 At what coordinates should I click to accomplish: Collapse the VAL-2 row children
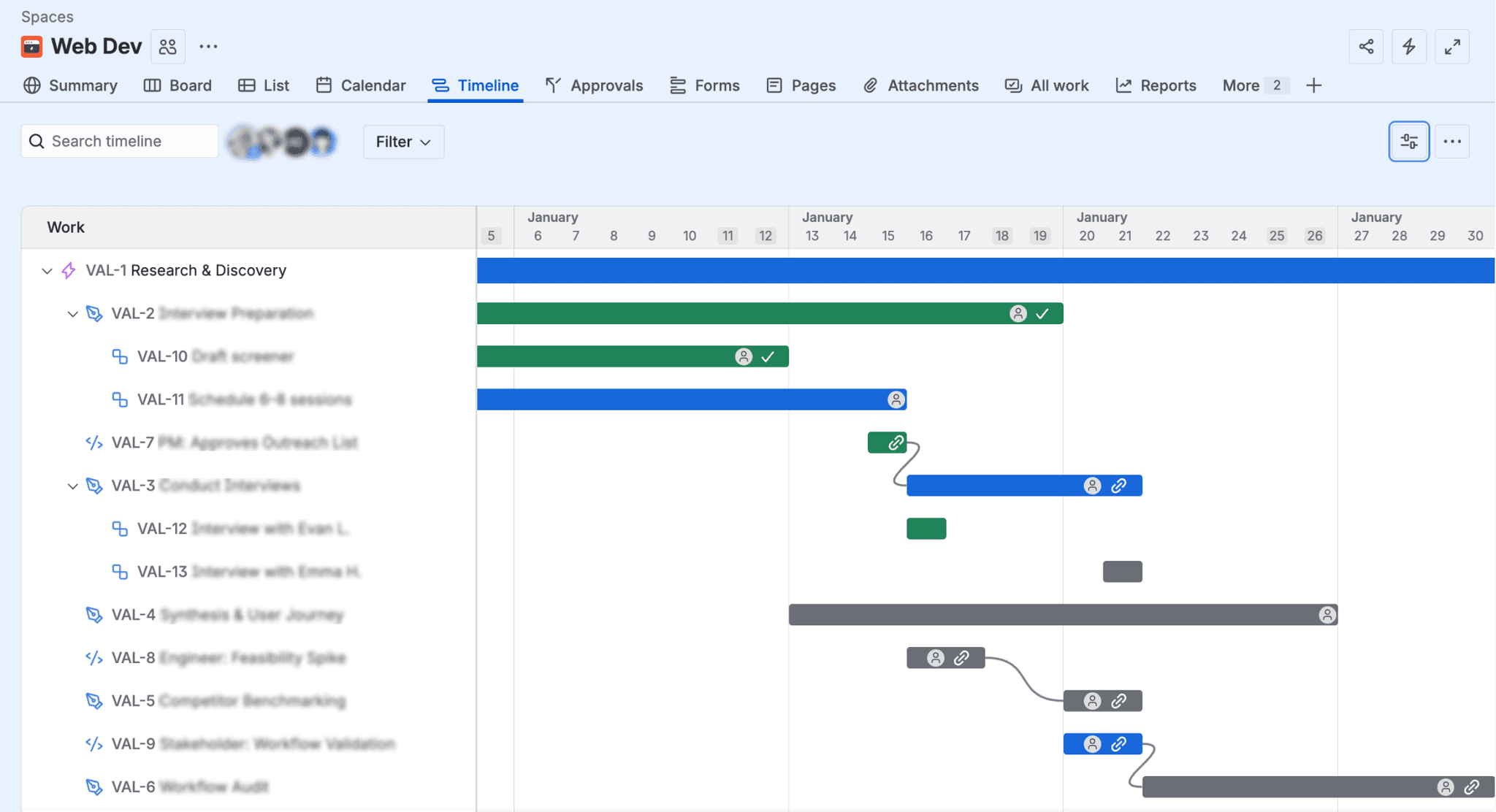click(72, 314)
